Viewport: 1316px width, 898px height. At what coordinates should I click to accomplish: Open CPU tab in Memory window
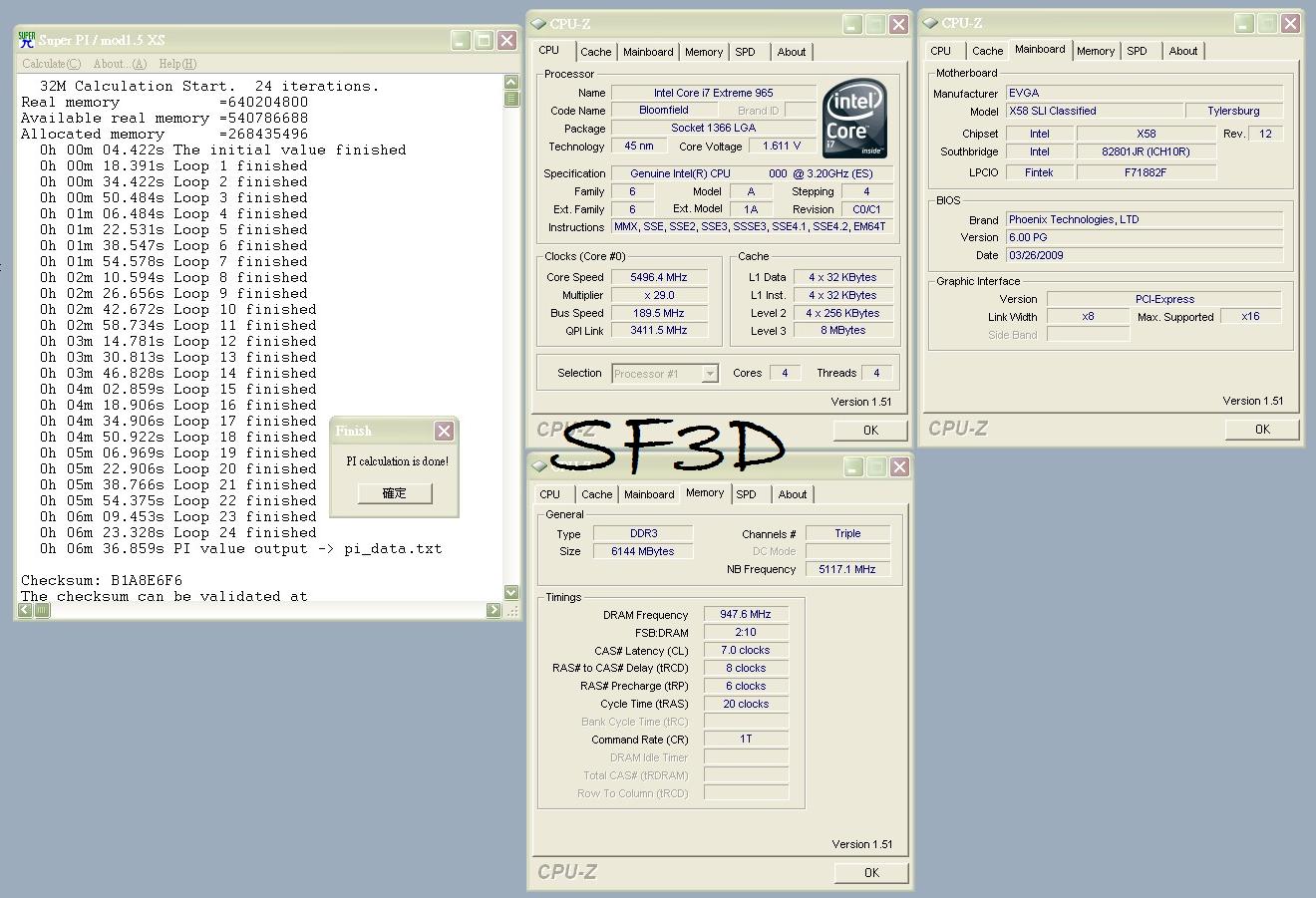click(550, 494)
